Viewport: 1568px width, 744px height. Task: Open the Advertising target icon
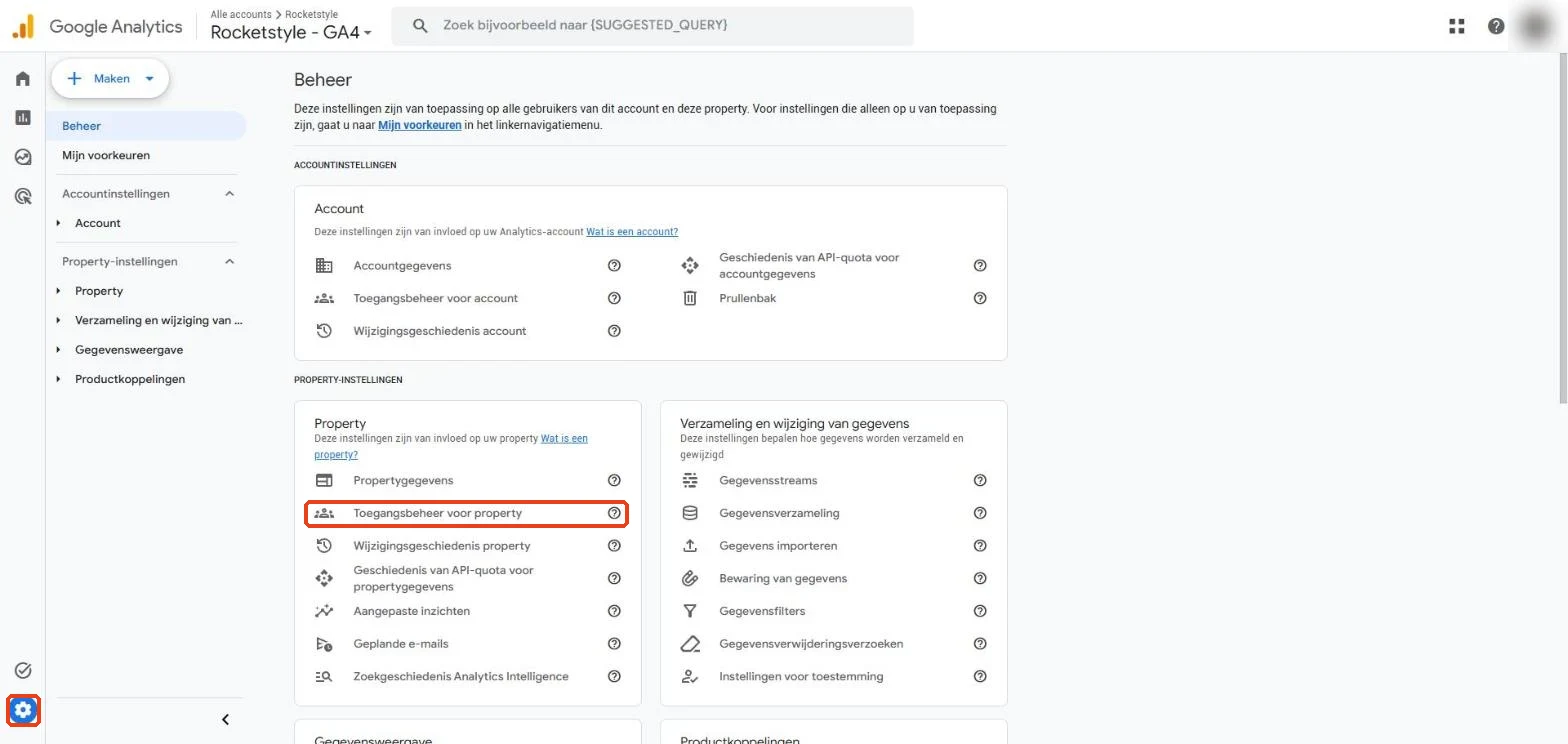(23, 196)
